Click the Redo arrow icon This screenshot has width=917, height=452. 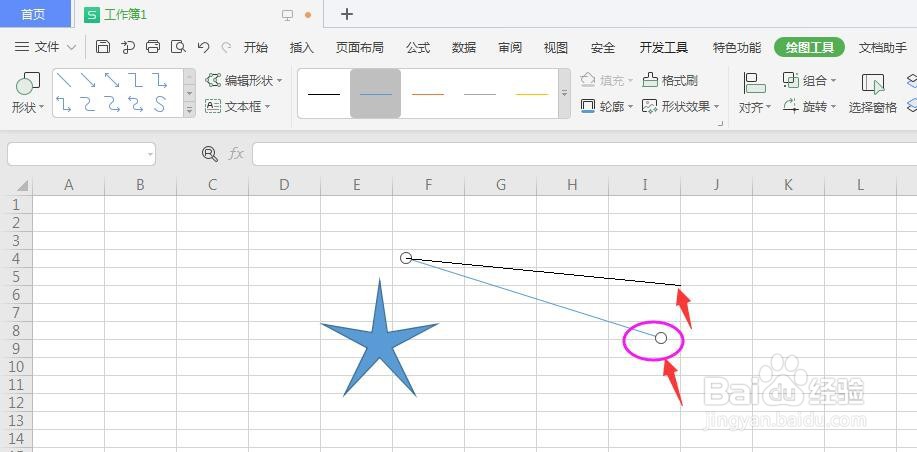tap(226, 47)
